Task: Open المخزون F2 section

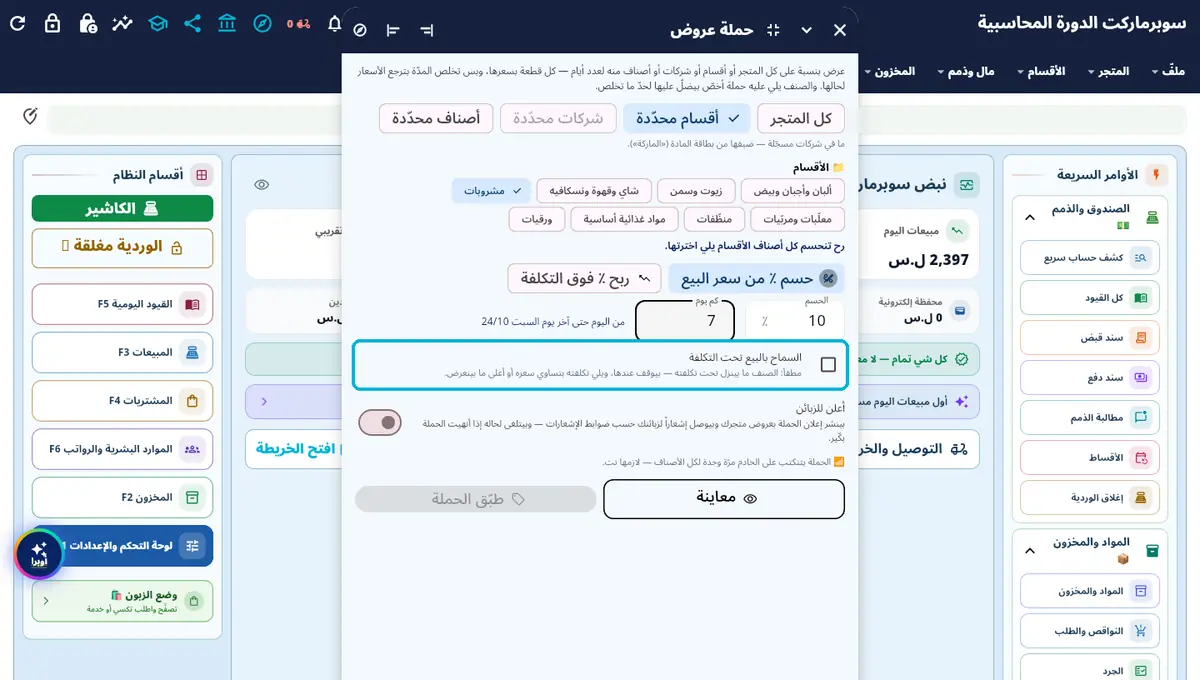Action: click(122, 497)
